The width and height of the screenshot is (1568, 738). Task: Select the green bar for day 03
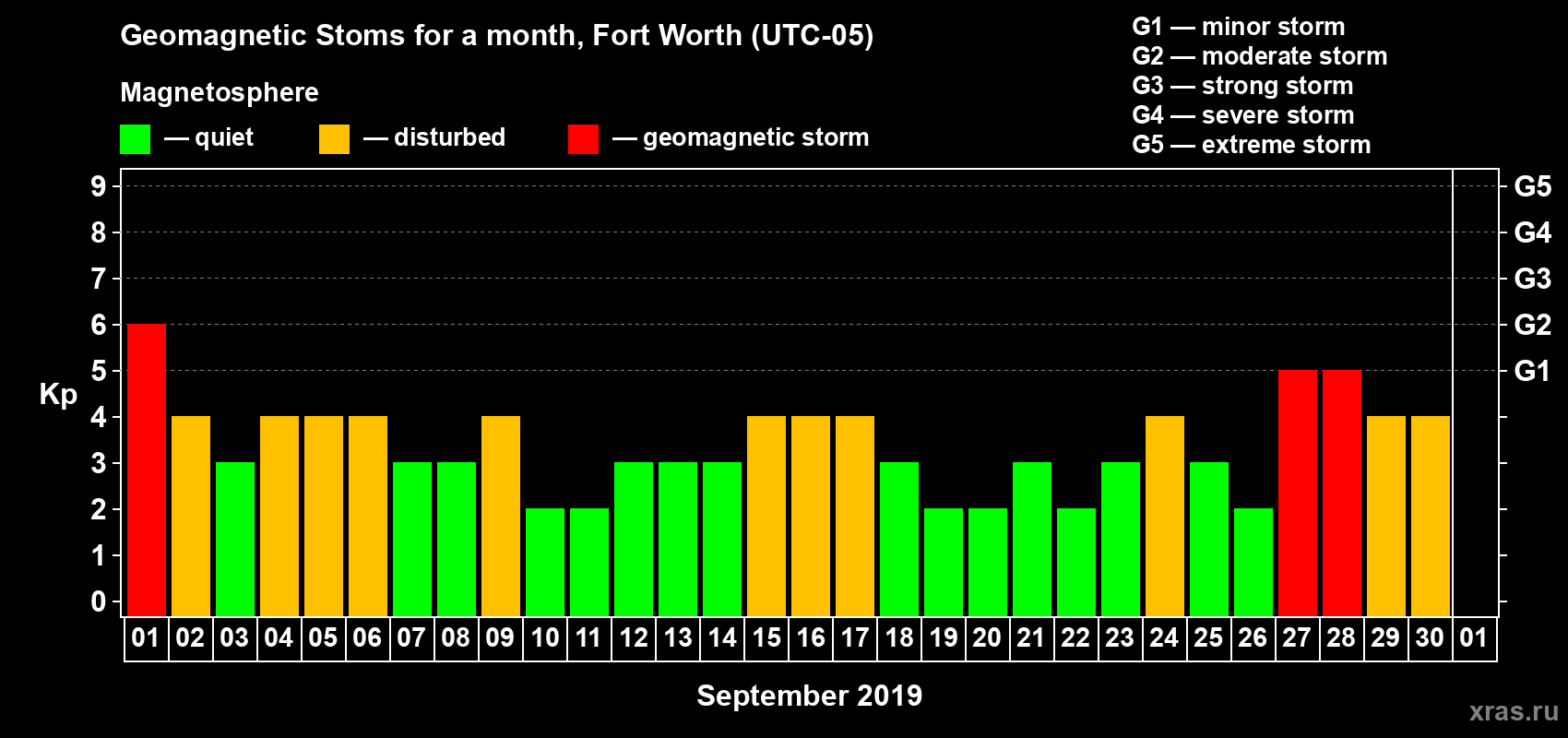(x=235, y=539)
